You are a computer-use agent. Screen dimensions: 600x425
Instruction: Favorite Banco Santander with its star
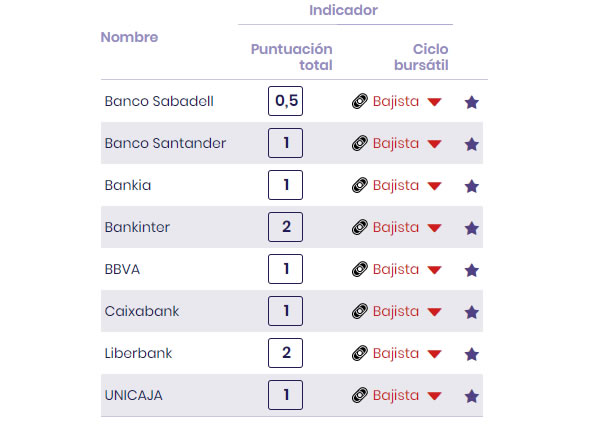tap(472, 144)
